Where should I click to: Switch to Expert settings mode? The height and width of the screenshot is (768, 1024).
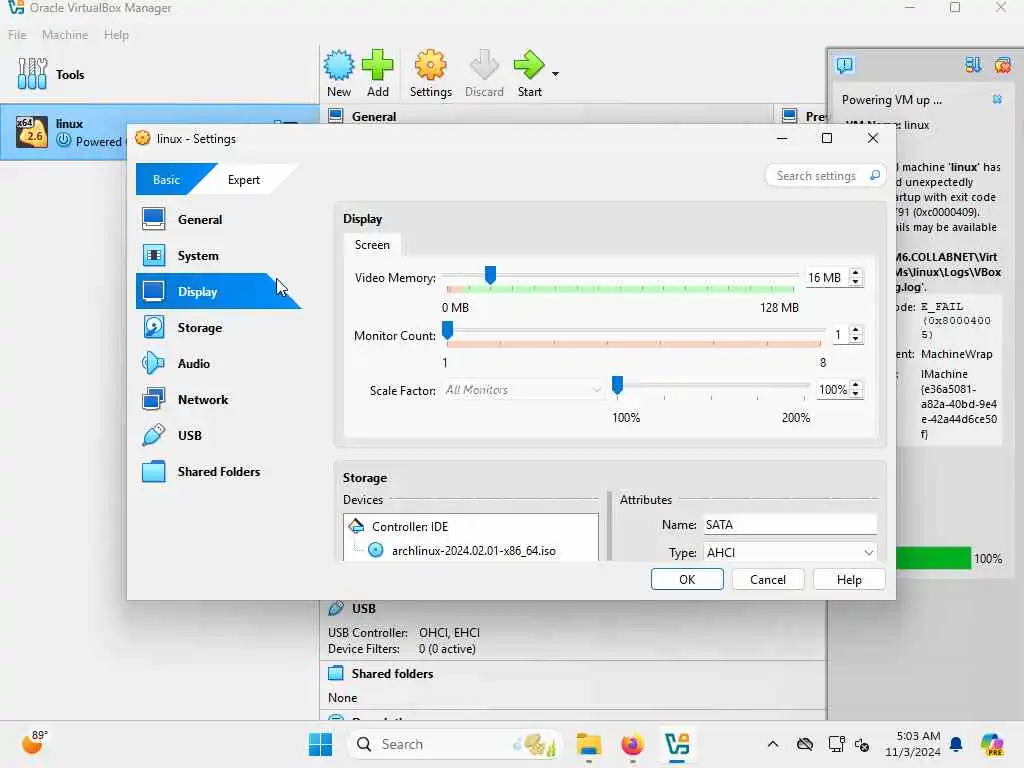click(244, 180)
